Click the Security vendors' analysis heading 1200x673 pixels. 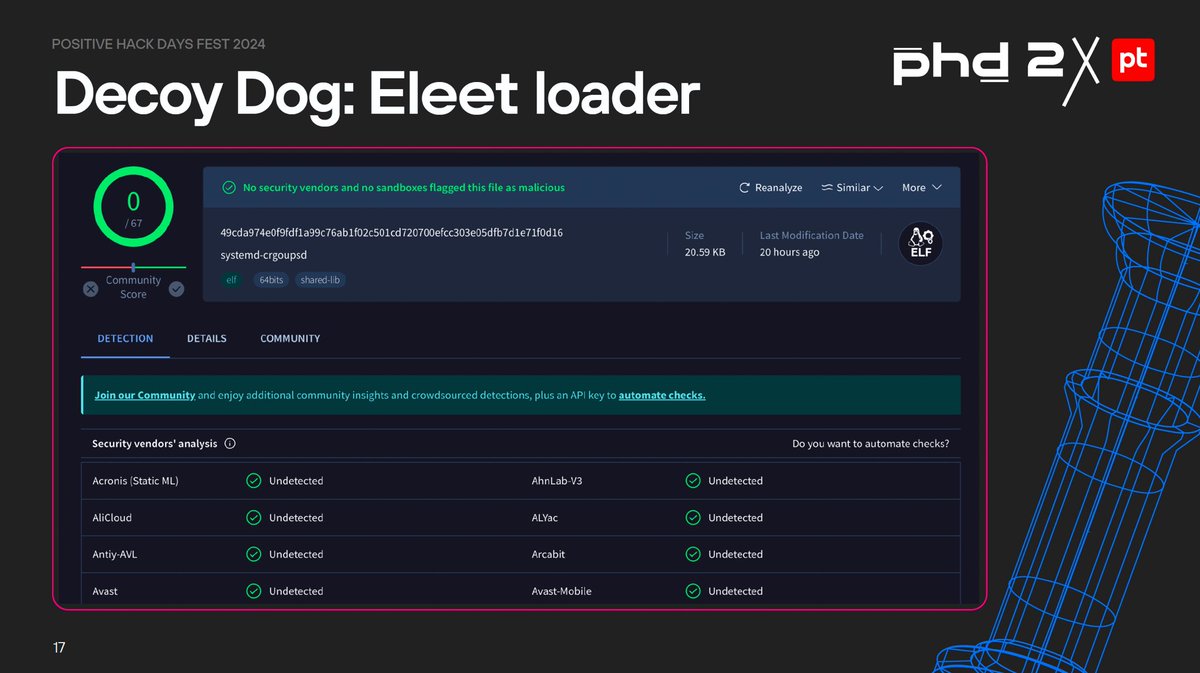pyautogui.click(x=154, y=444)
